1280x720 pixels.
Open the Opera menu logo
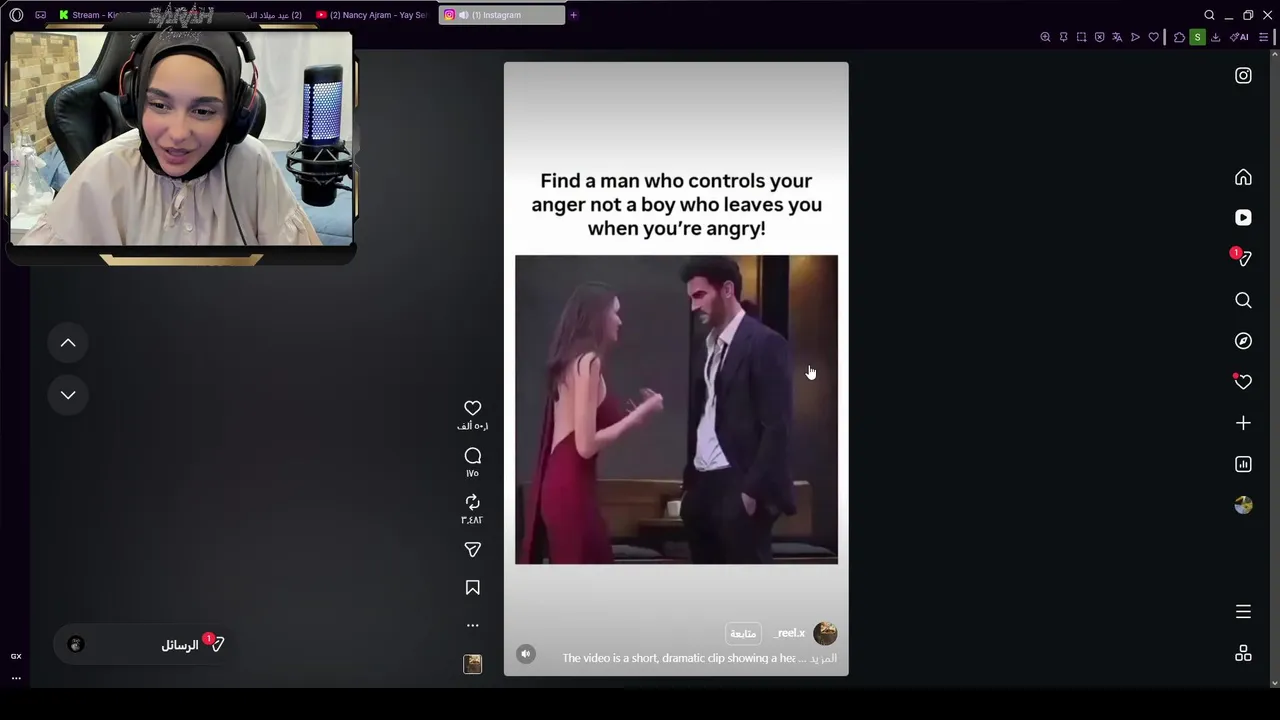click(16, 15)
